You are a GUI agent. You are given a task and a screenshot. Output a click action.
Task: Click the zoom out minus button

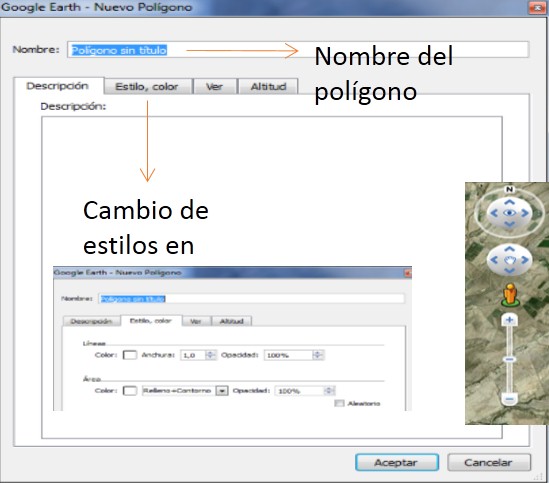tap(509, 399)
